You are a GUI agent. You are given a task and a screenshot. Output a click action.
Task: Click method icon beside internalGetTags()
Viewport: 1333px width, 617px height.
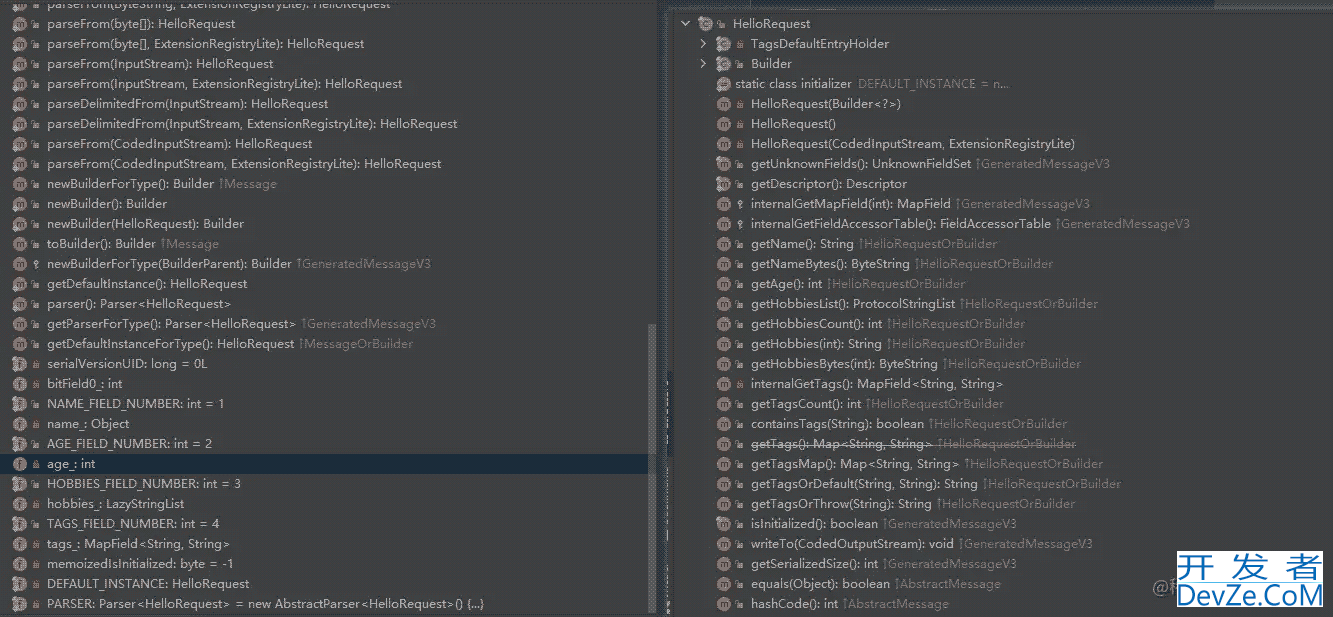coord(724,383)
